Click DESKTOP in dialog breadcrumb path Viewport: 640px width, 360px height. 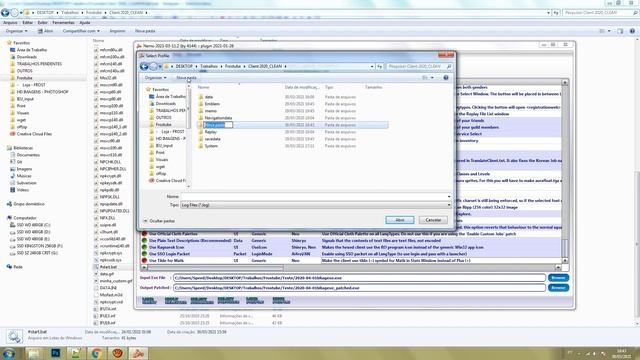click(x=184, y=66)
